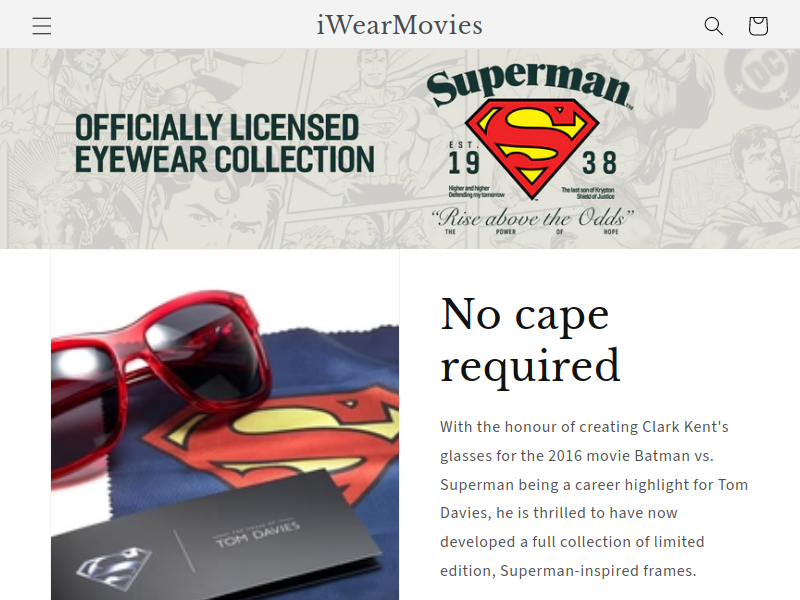800x600 pixels.
Task: Click the paragraph about Clark Kent's glasses
Action: coord(594,498)
